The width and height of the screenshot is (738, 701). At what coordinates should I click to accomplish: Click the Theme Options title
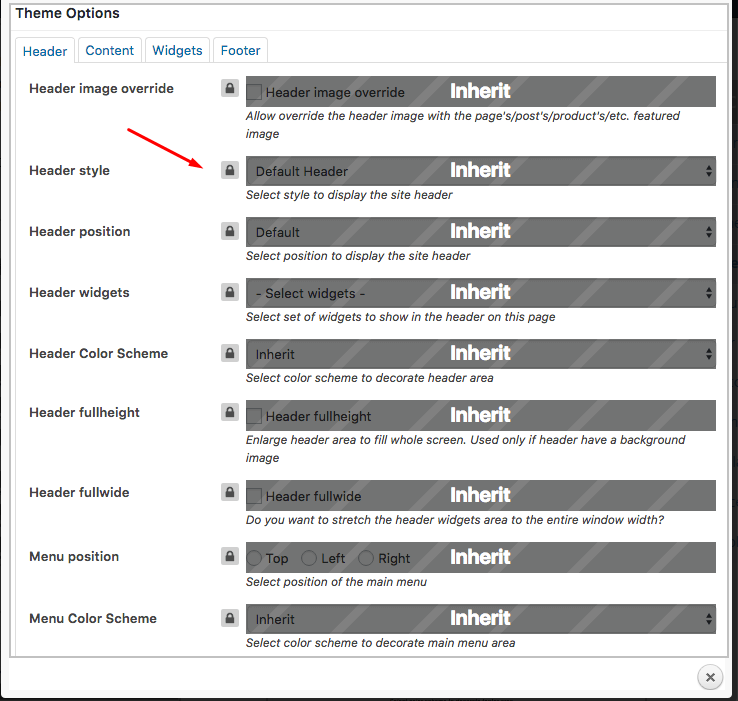click(x=67, y=13)
